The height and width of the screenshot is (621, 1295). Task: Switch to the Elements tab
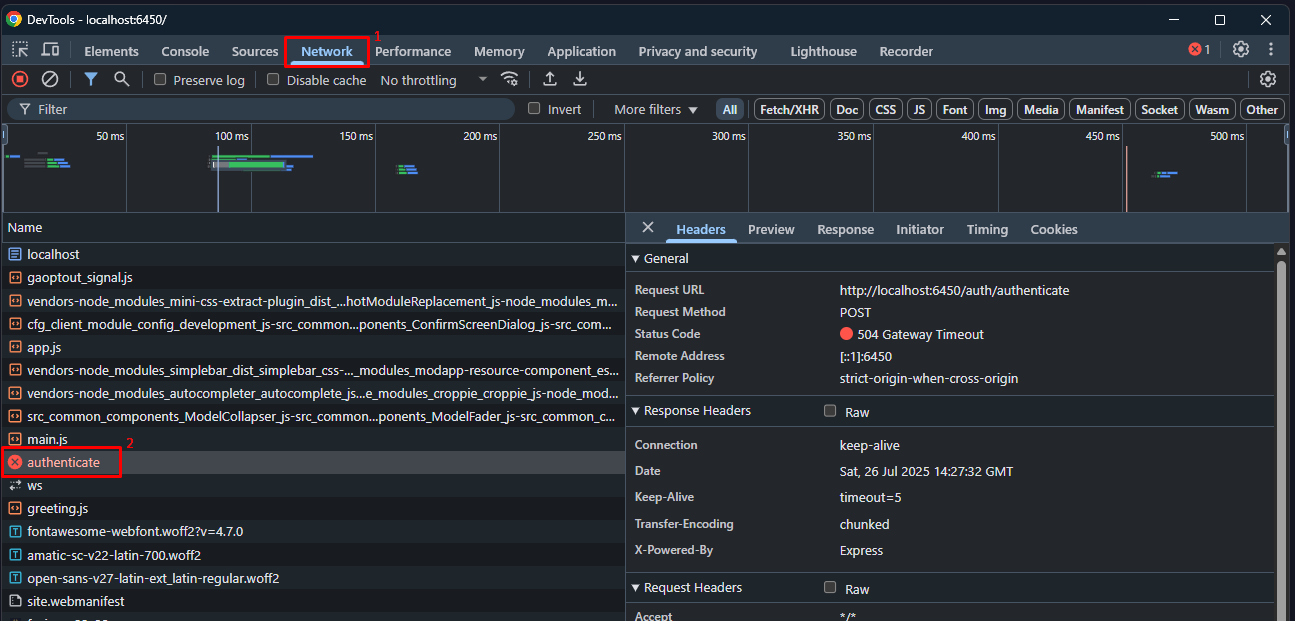(111, 51)
